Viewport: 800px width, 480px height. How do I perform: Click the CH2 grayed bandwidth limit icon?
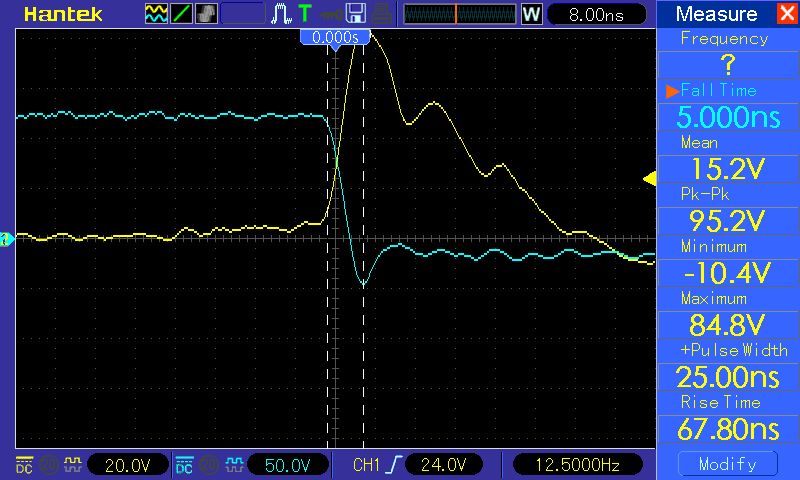(x=209, y=465)
